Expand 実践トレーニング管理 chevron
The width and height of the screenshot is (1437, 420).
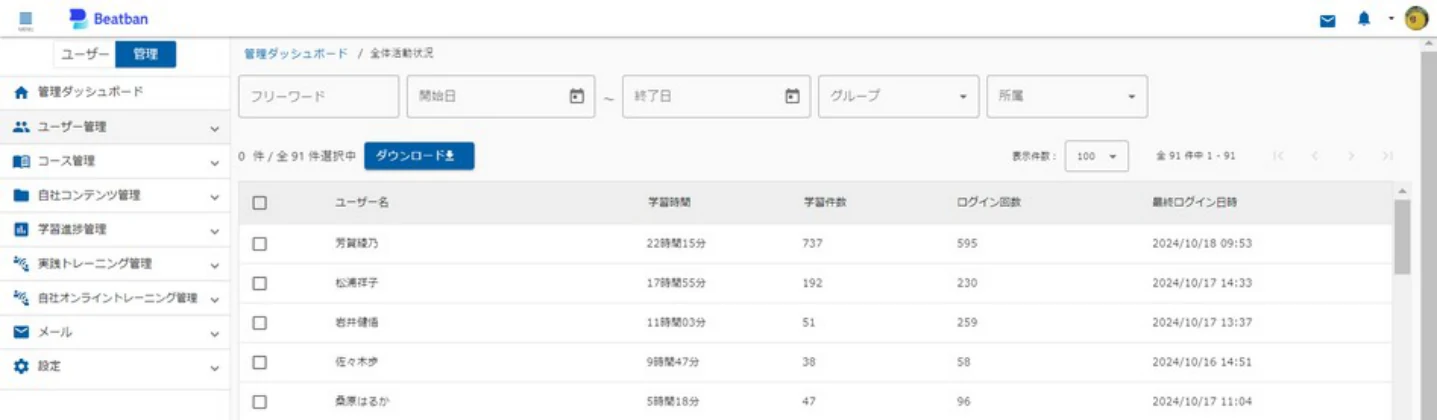214,265
